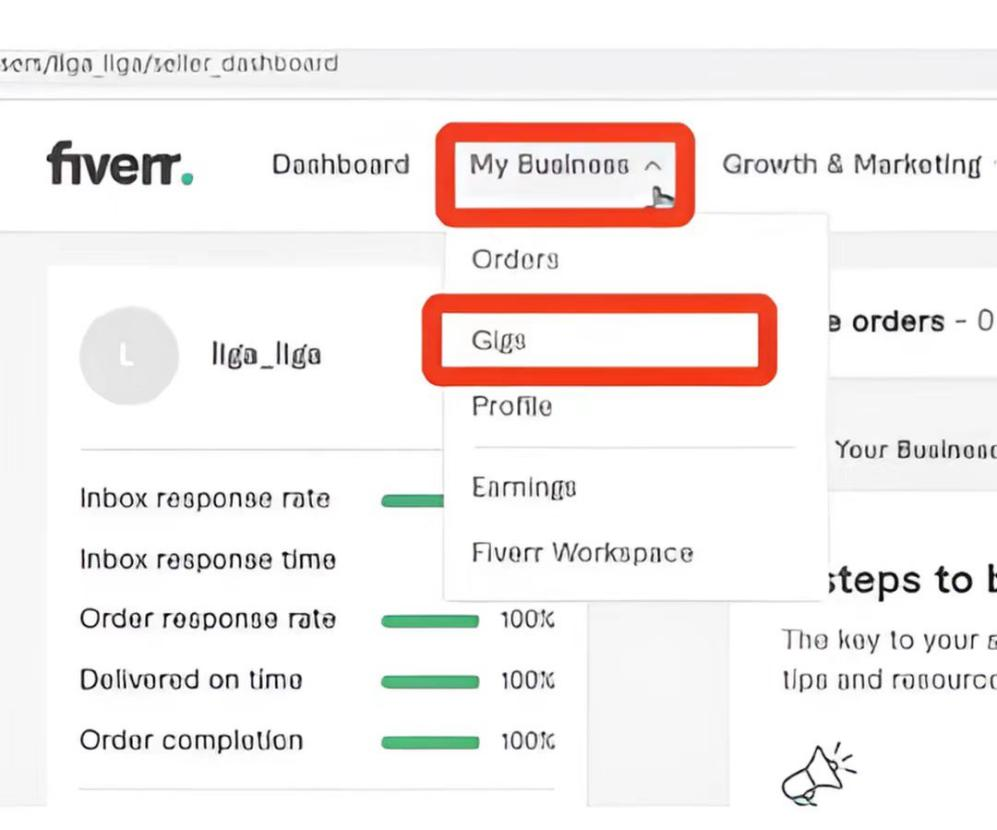
Task: Expand the Growth & Marketing menu
Action: click(x=852, y=165)
